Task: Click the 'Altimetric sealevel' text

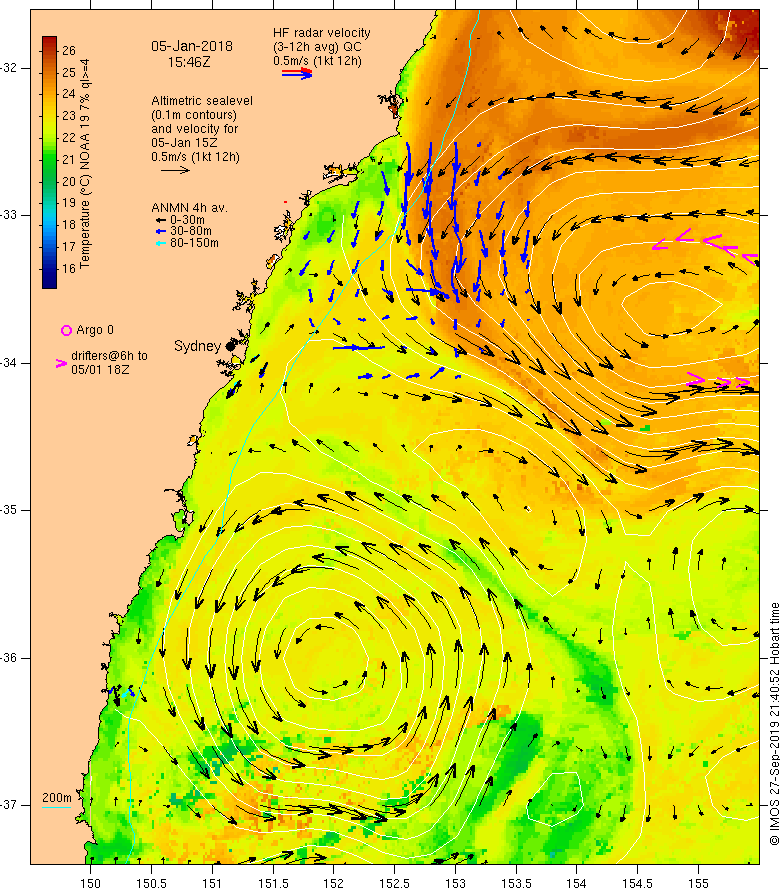Action: 202,100
